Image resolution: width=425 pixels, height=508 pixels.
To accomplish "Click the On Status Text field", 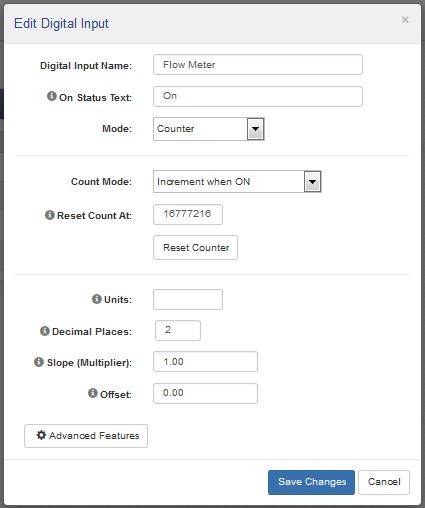I will (x=258, y=96).
